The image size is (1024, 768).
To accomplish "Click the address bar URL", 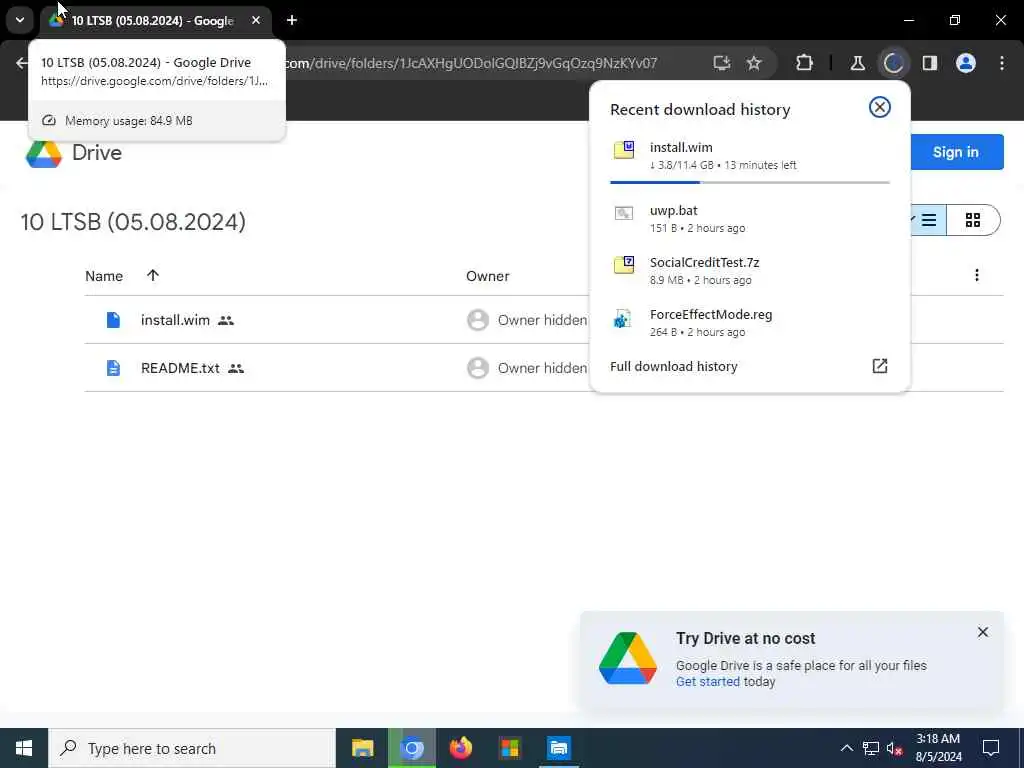I will pyautogui.click(x=470, y=63).
